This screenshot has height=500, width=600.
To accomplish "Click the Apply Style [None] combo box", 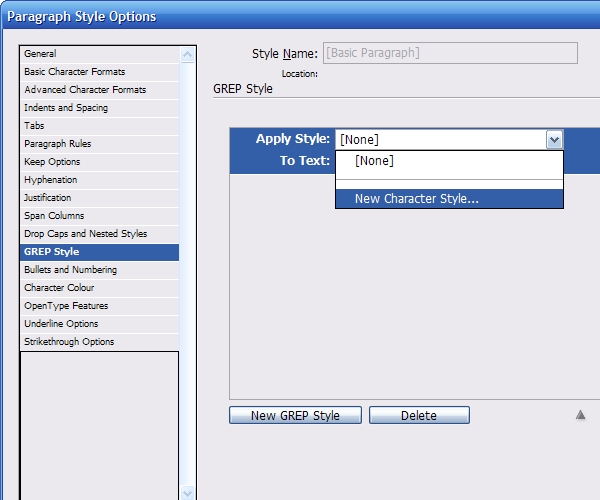I will (x=449, y=140).
